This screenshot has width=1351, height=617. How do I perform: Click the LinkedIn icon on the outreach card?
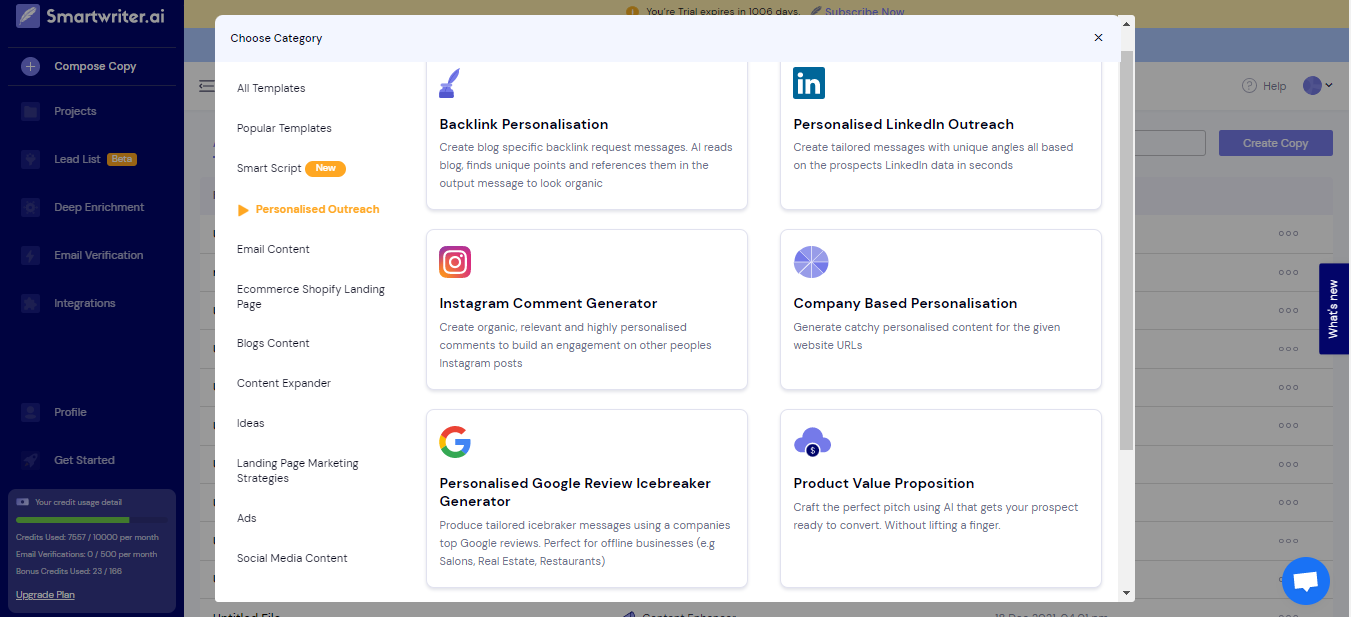(809, 84)
